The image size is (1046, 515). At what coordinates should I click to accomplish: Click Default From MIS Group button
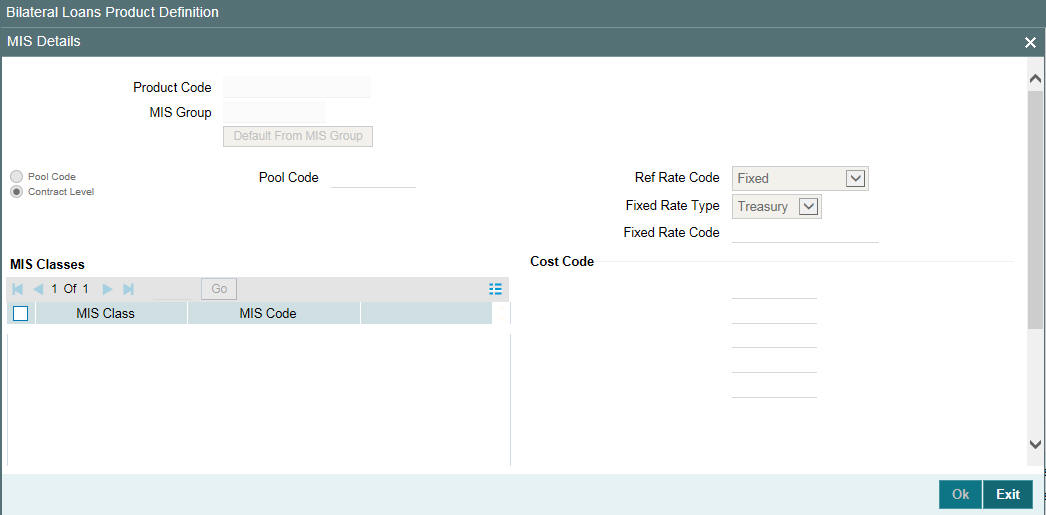pos(298,136)
